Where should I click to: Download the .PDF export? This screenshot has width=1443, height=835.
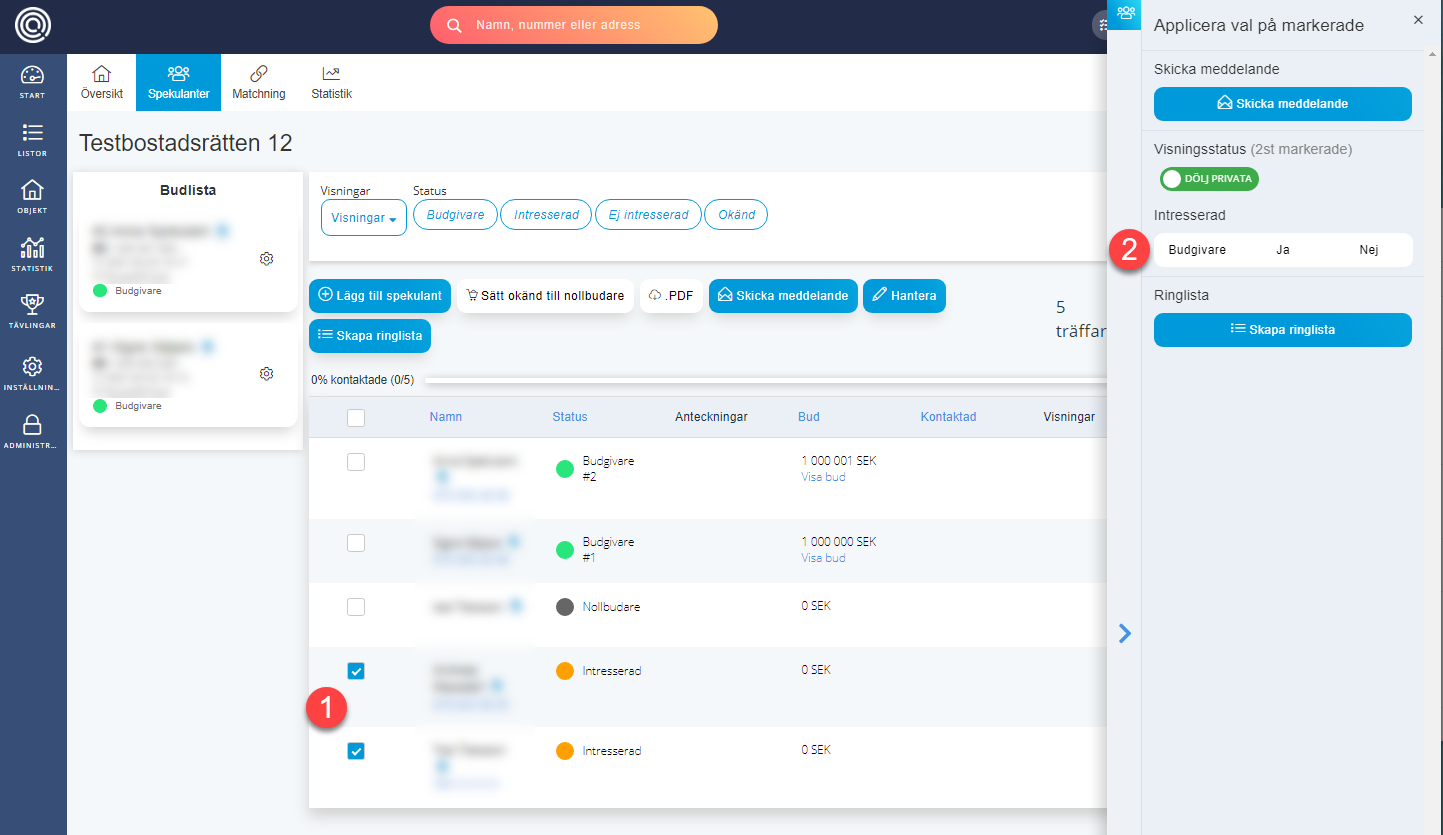671,296
